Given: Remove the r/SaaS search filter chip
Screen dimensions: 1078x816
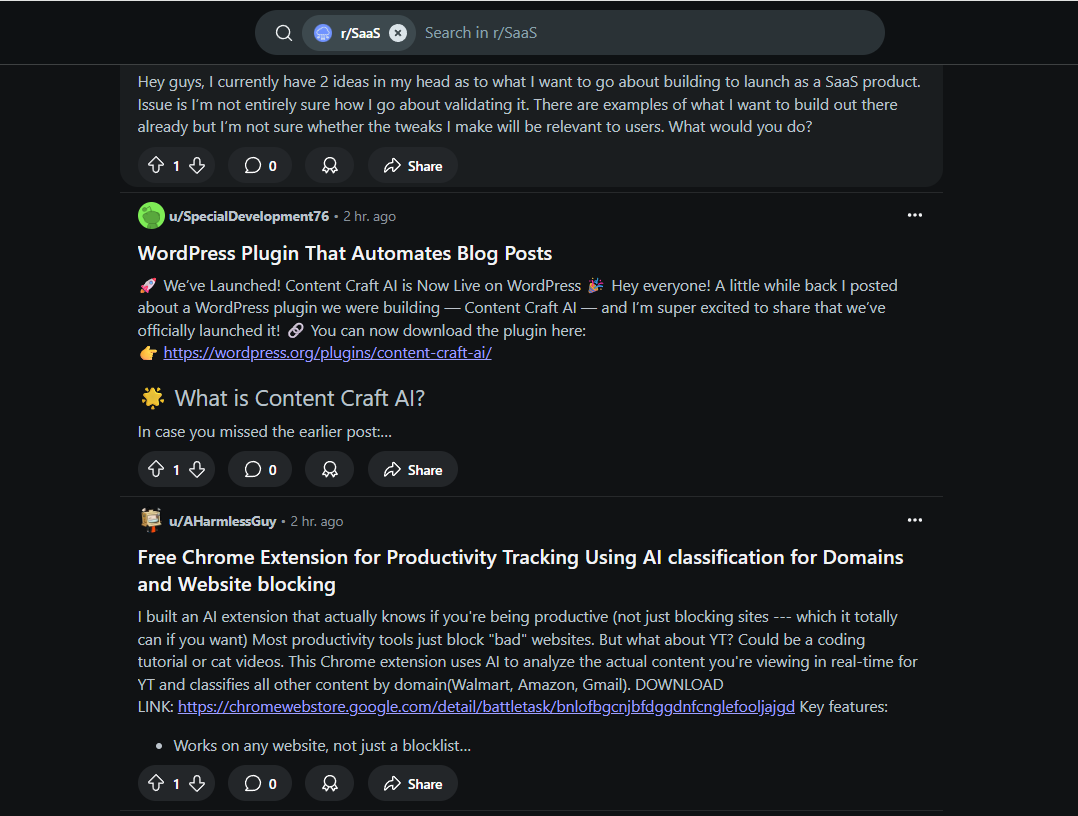Looking at the screenshot, I should pos(398,33).
